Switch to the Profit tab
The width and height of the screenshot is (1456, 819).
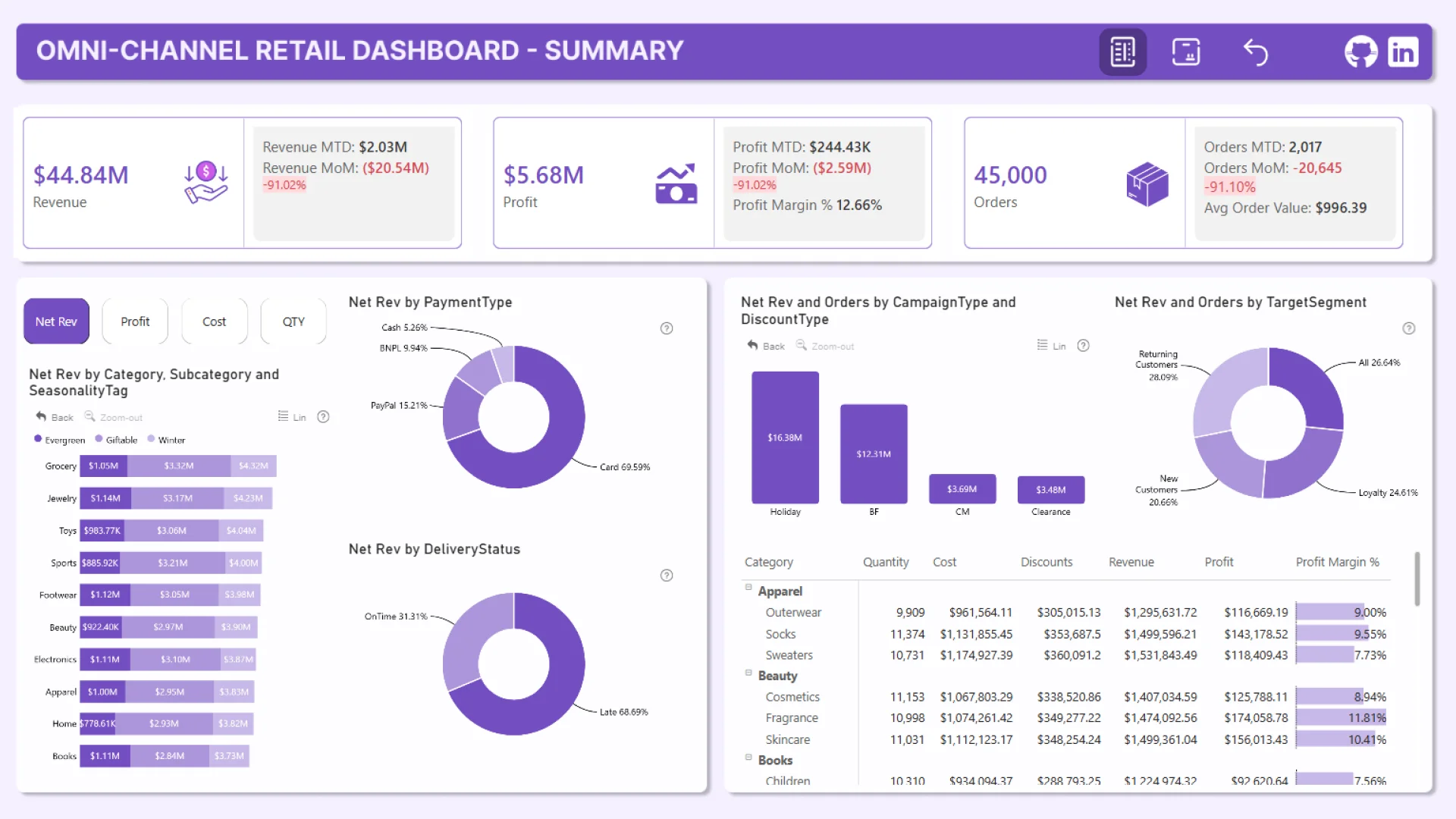click(x=135, y=322)
